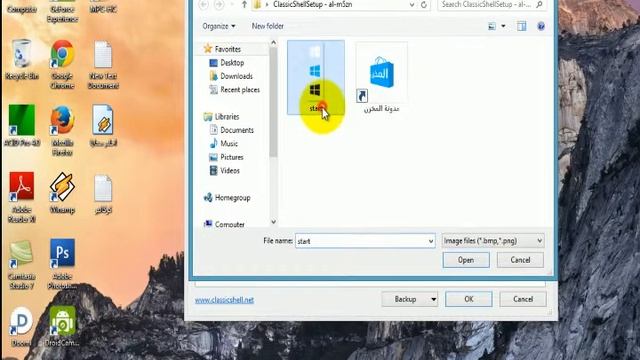Open the Image files type filter dropdown

[493, 241]
